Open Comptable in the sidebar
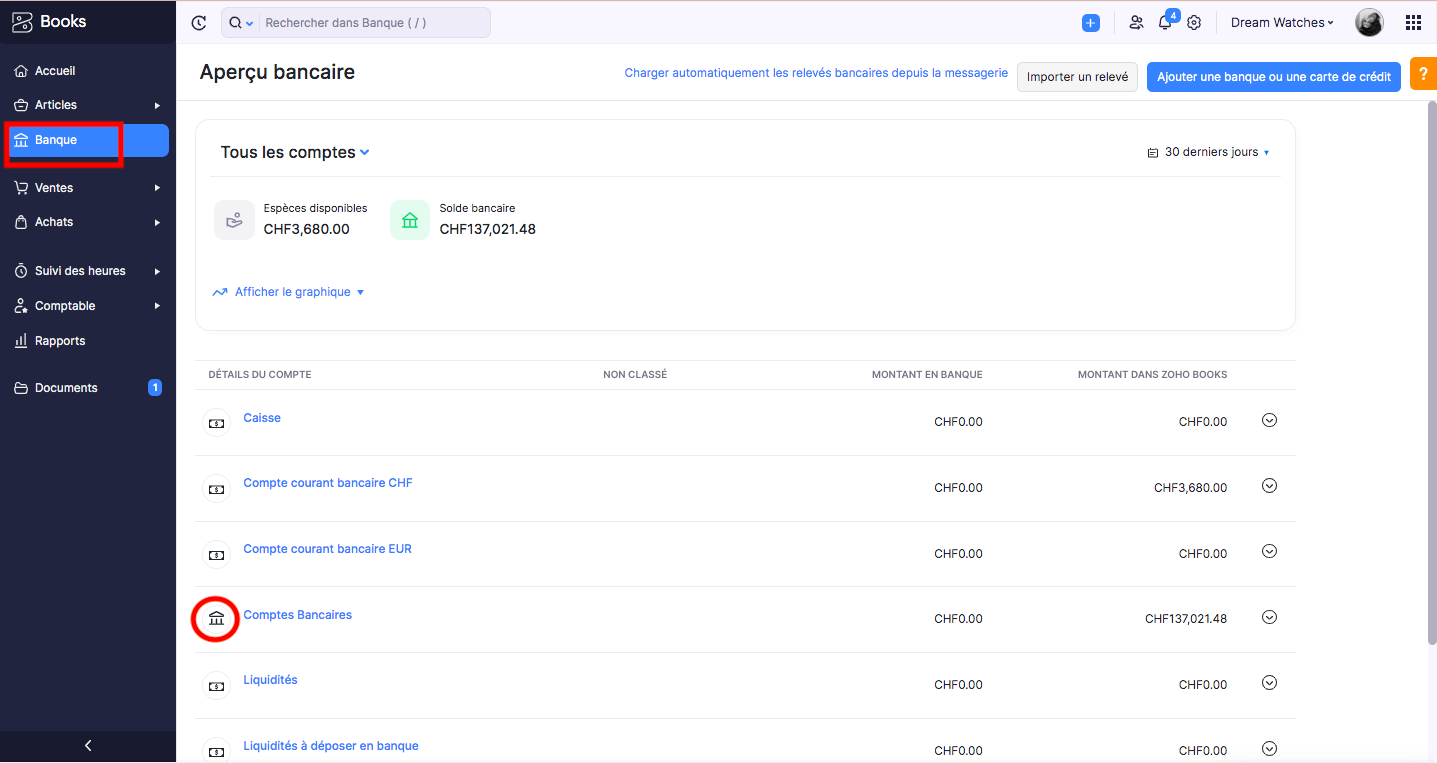This screenshot has width=1437, height=763. pos(88,306)
